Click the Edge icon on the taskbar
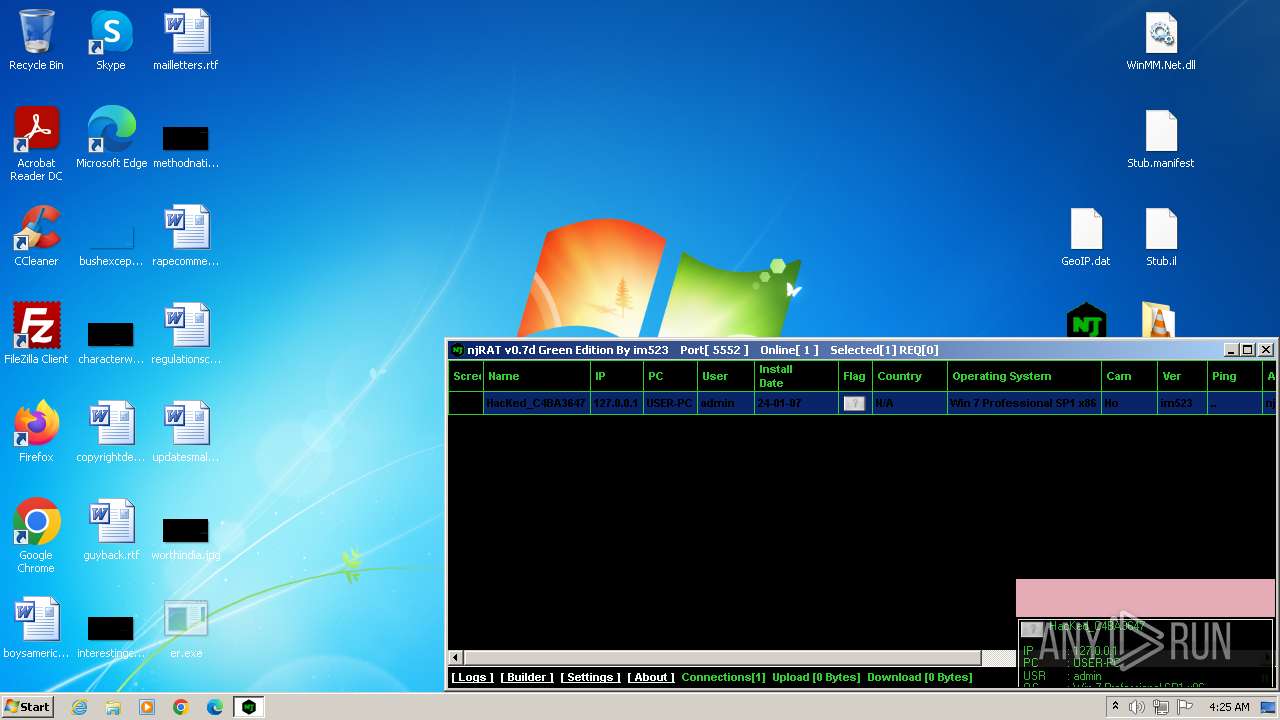The width and height of the screenshot is (1280, 720). tap(215, 707)
